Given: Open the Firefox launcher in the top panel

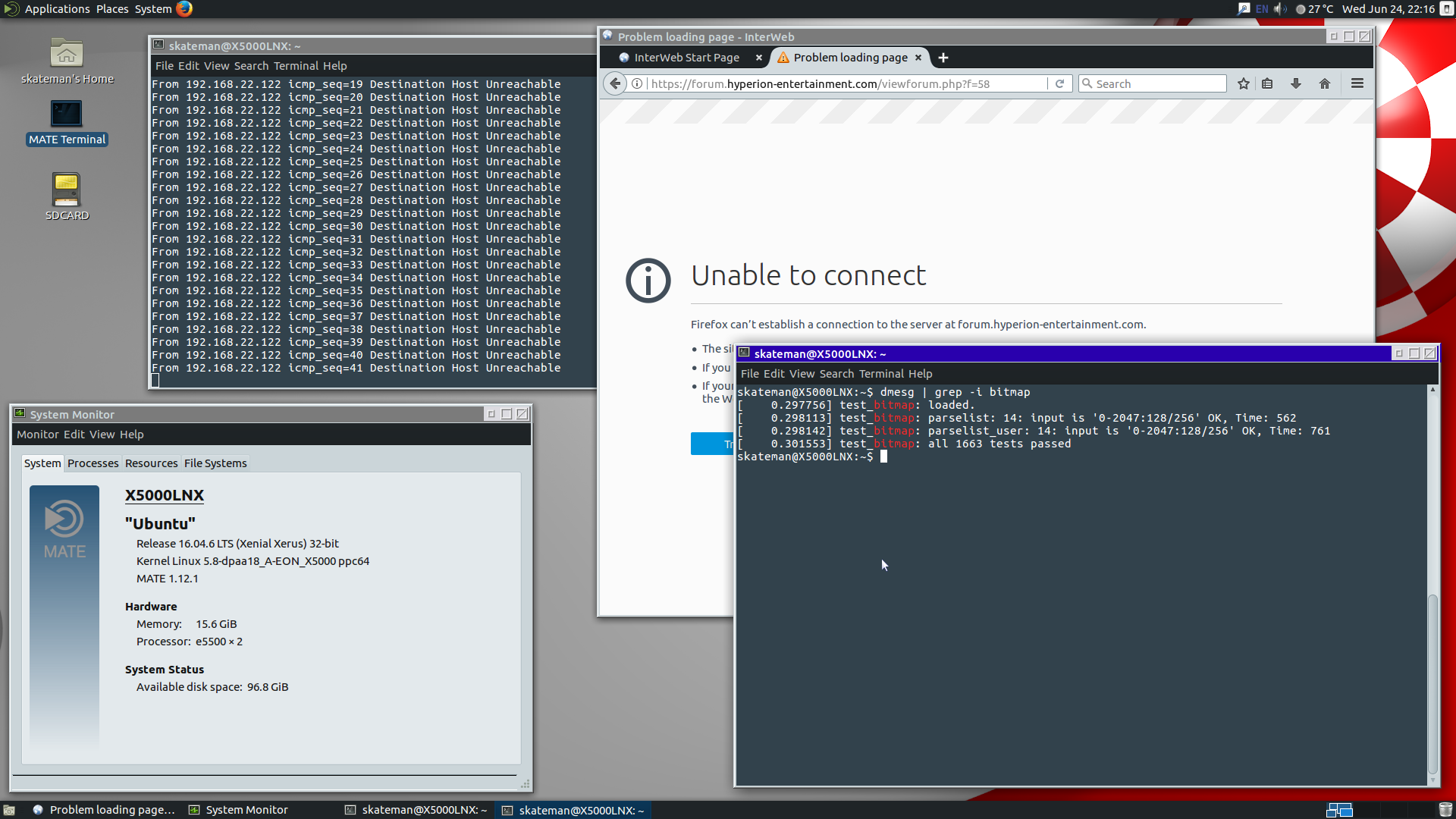Looking at the screenshot, I should [x=184, y=8].
